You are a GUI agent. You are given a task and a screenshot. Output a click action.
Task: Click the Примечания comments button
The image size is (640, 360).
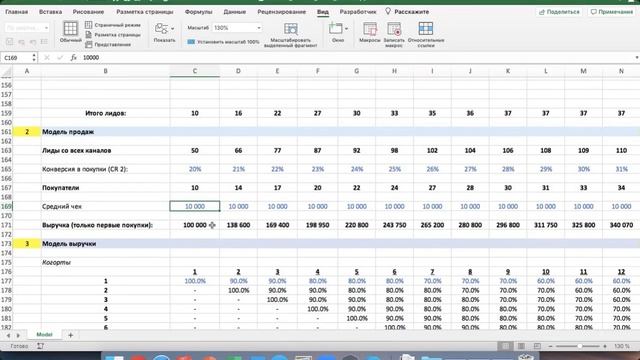coord(611,12)
